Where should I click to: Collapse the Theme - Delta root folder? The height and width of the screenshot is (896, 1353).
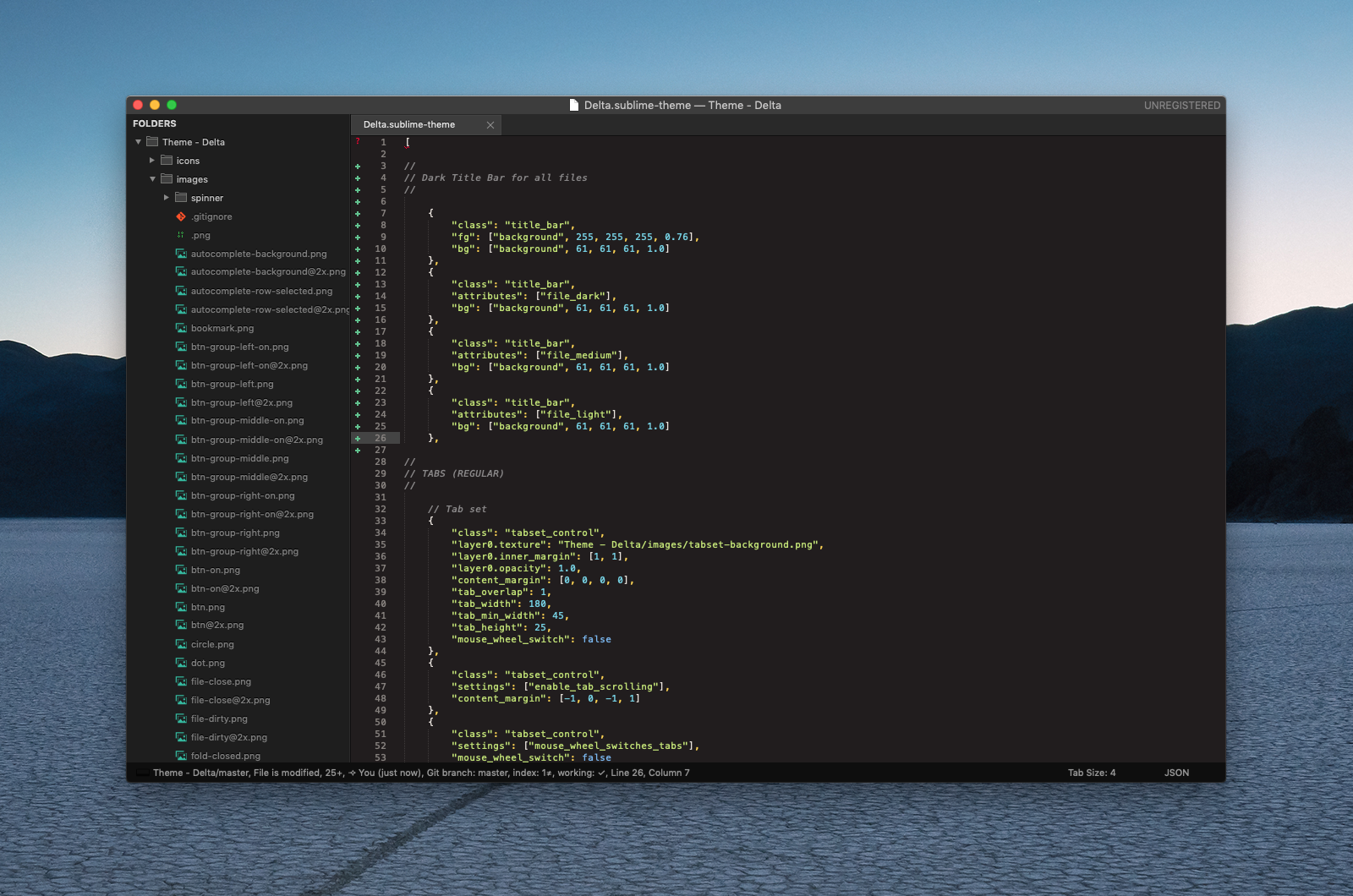click(x=138, y=142)
